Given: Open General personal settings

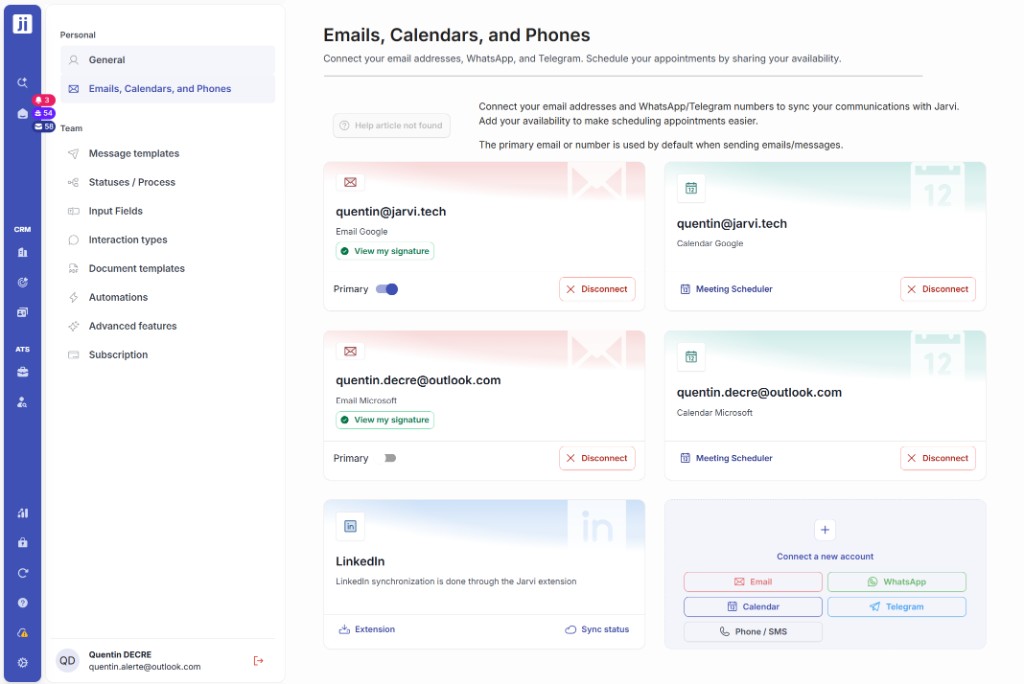Looking at the screenshot, I should click(x=167, y=59).
